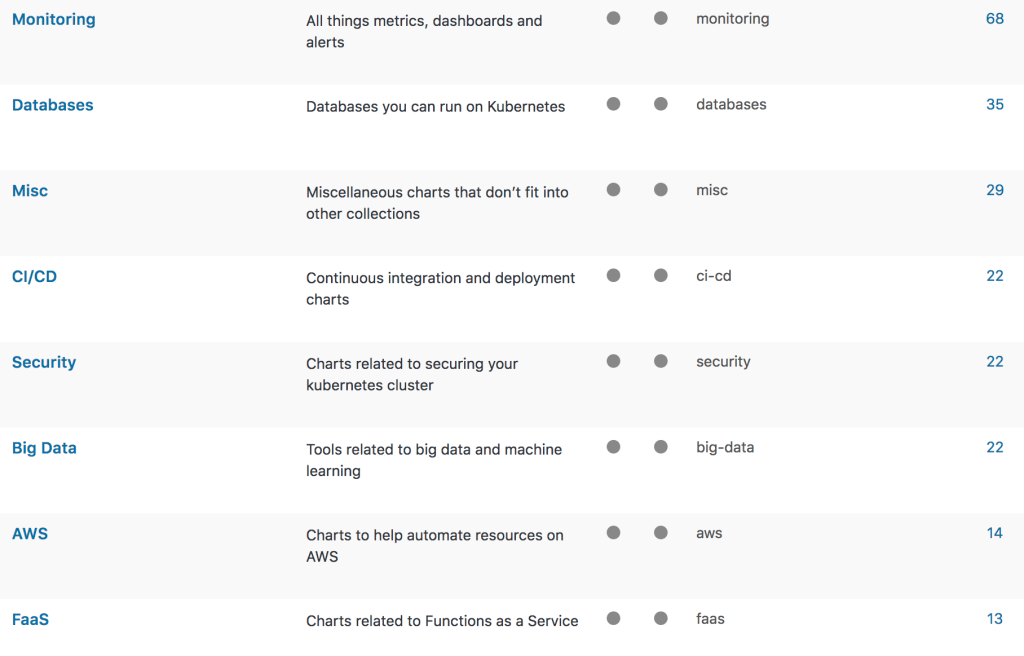
Task: Open the Misc collection link
Action: pyautogui.click(x=30, y=191)
